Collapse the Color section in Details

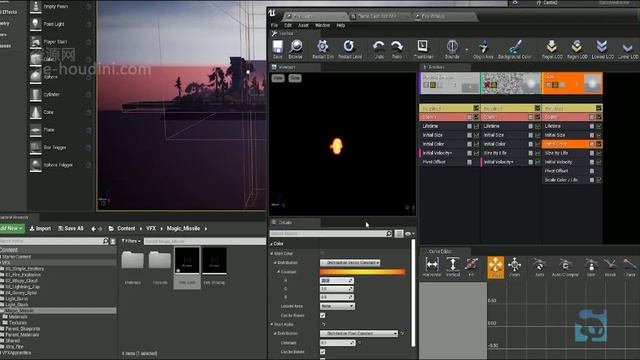271,244
